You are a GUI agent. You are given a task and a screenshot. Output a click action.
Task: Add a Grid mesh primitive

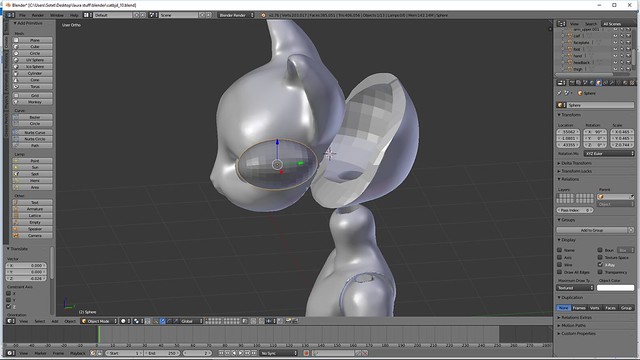point(32,96)
